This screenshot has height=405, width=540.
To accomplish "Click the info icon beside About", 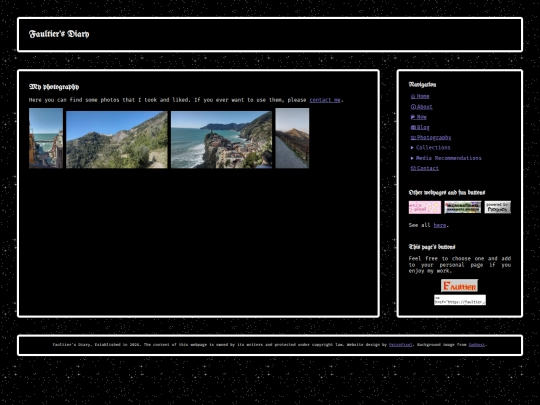I will [413, 107].
